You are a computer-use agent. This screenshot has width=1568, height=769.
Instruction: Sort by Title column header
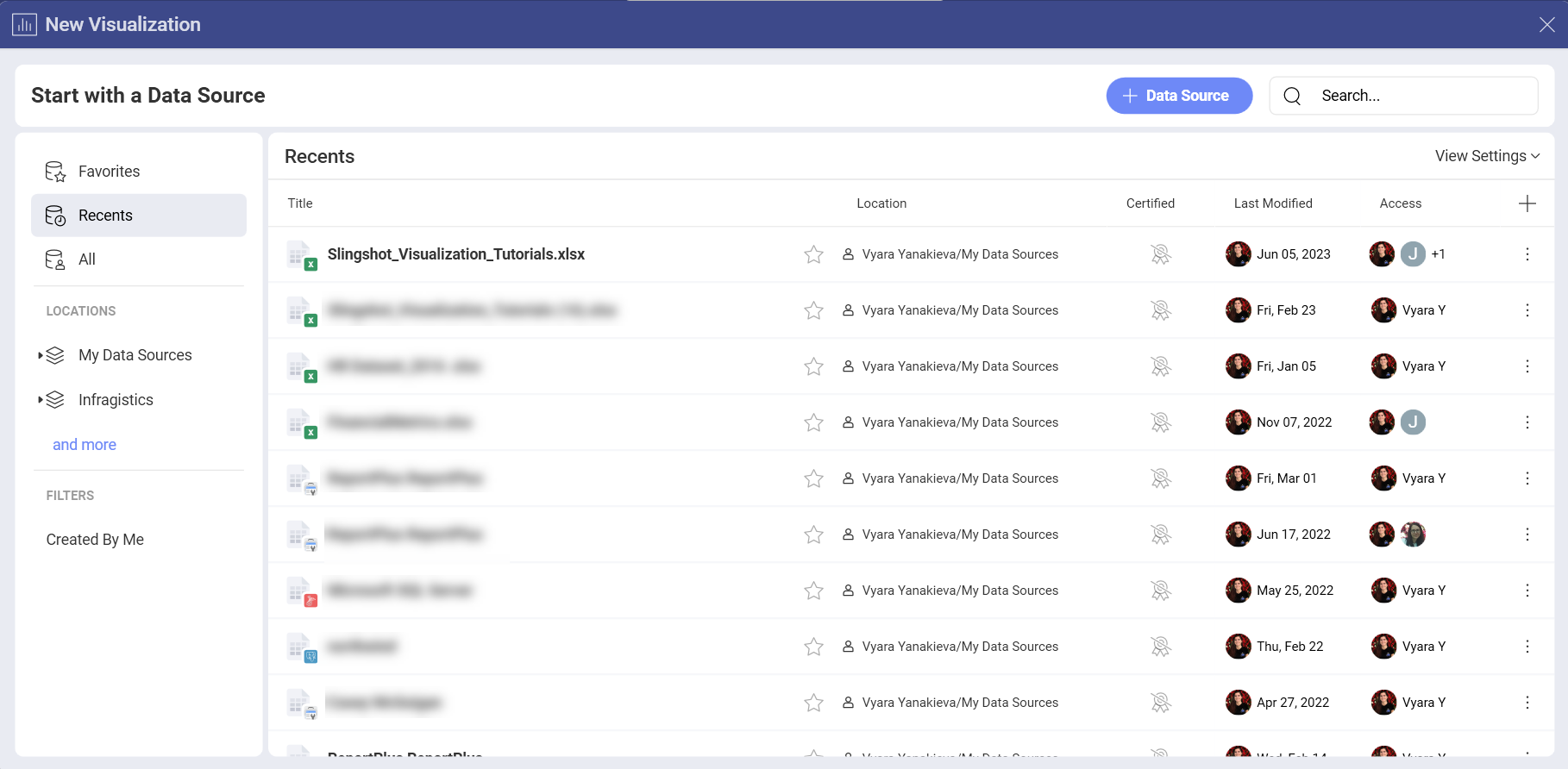(x=300, y=203)
